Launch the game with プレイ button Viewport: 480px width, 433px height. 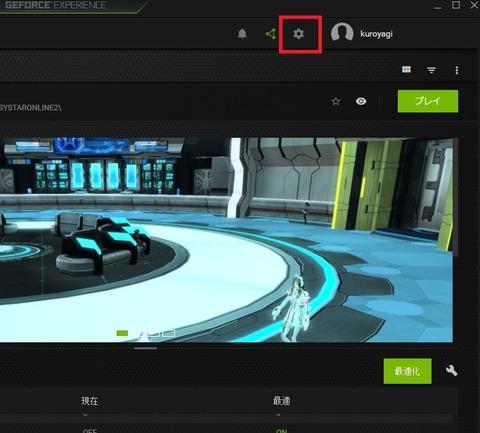click(x=428, y=101)
